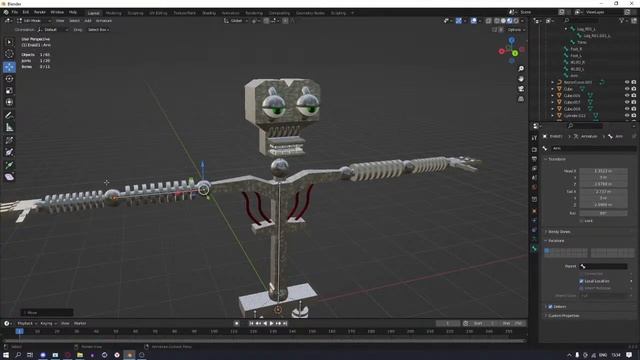The image size is (640, 360).
Task: Select the Select Box tool
Action: (x=9, y=42)
